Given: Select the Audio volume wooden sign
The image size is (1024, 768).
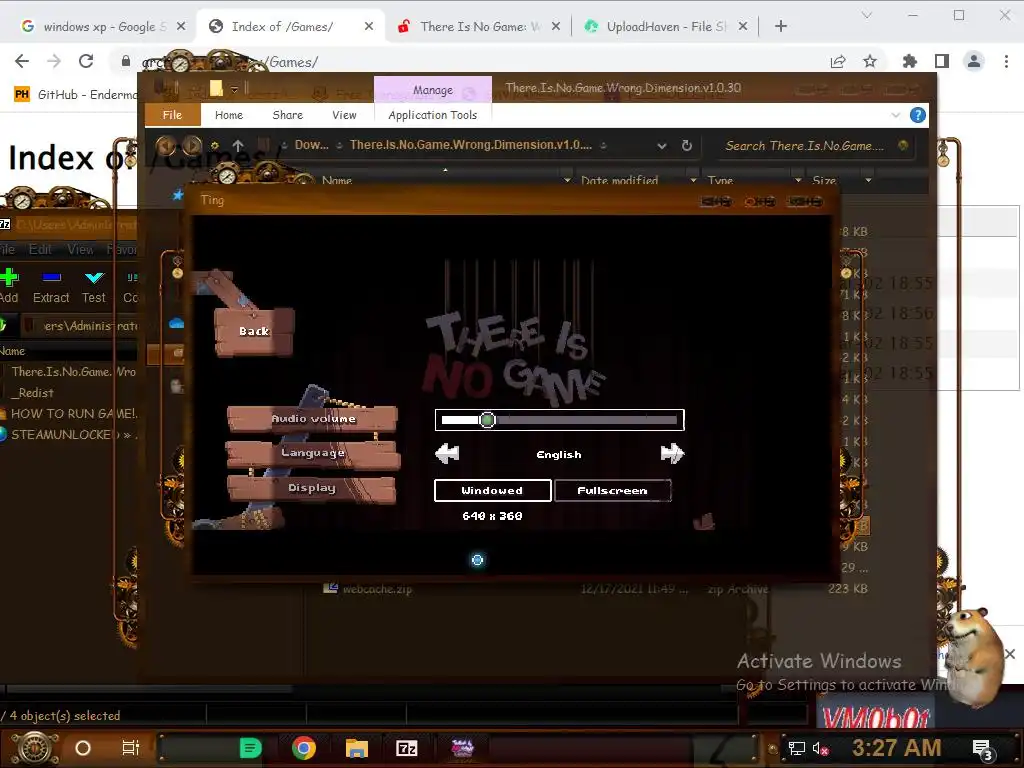Looking at the screenshot, I should click(x=313, y=419).
